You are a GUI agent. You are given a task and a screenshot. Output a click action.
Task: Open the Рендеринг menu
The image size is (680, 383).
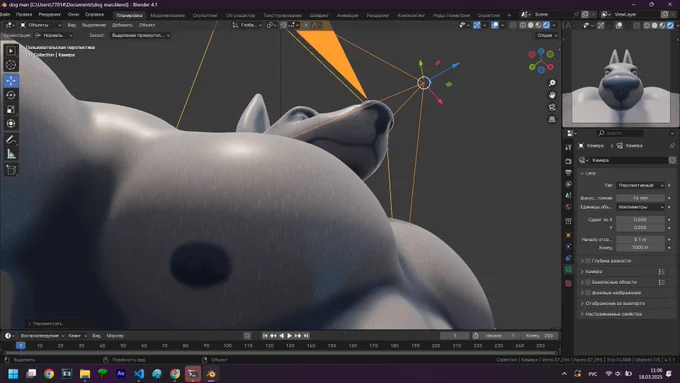tap(49, 14)
